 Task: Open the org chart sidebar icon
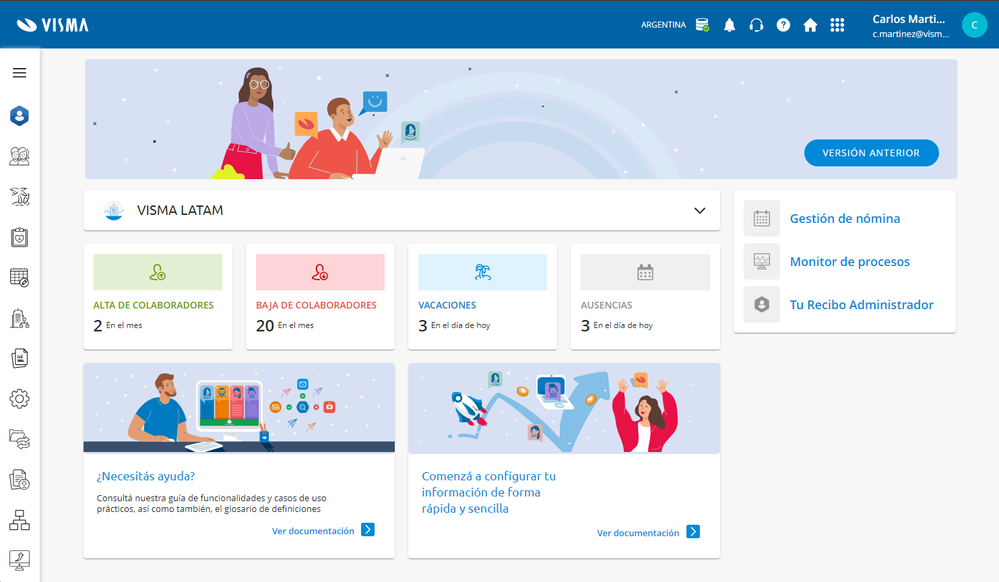20,520
